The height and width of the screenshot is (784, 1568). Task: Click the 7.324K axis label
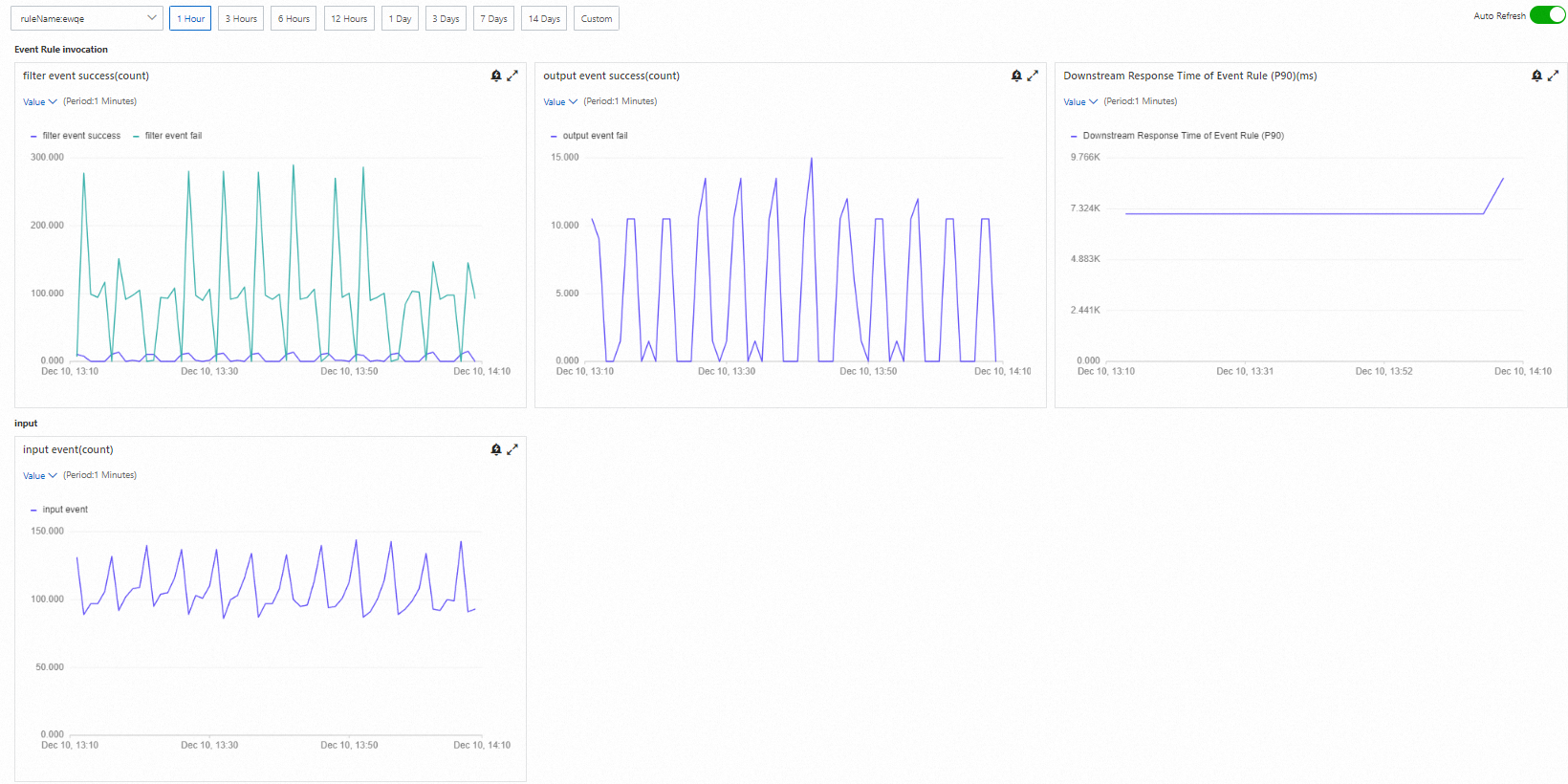[x=1086, y=208]
